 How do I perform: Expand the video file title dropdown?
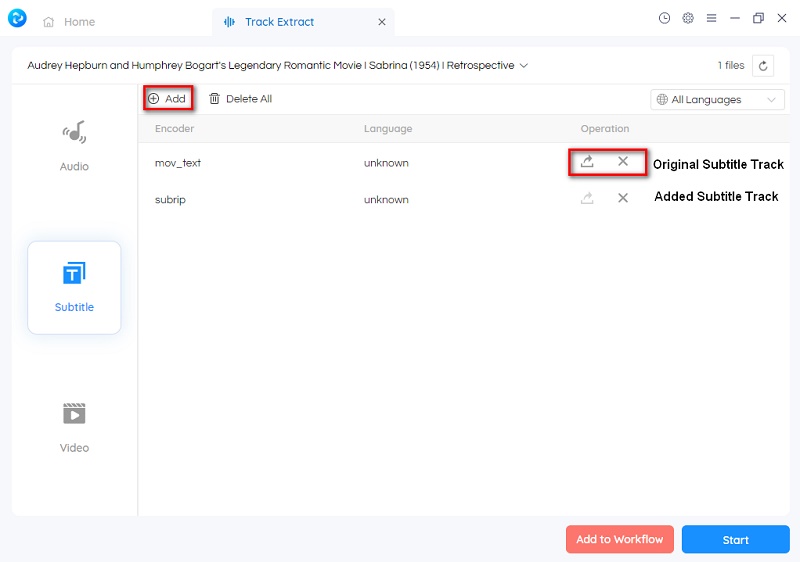[524, 66]
